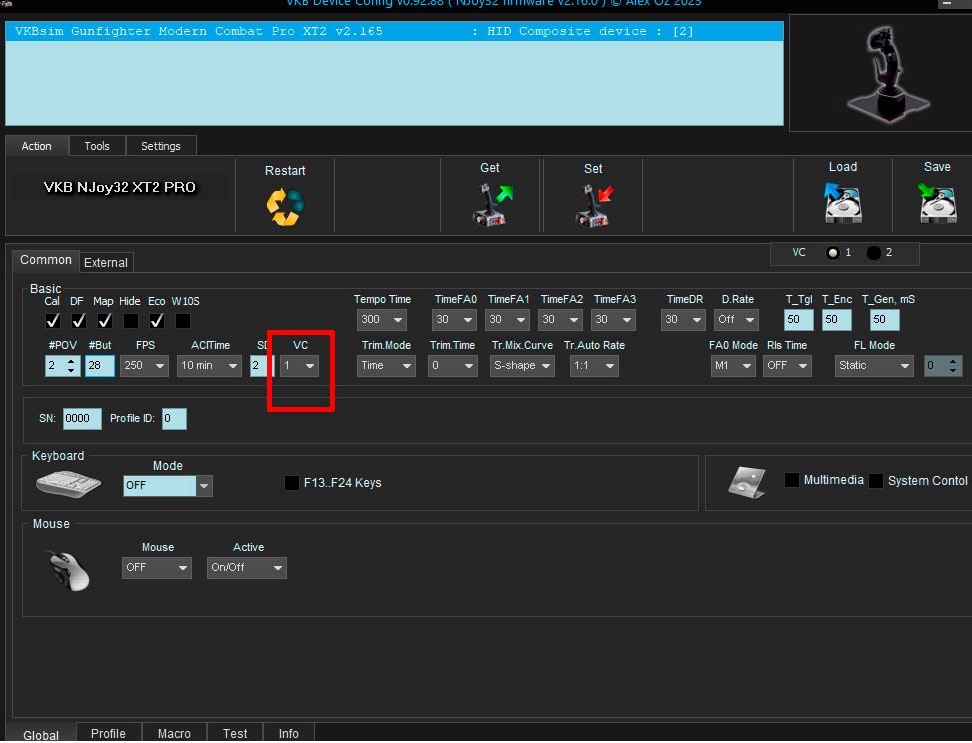Click the Load disk icon

click(843, 203)
